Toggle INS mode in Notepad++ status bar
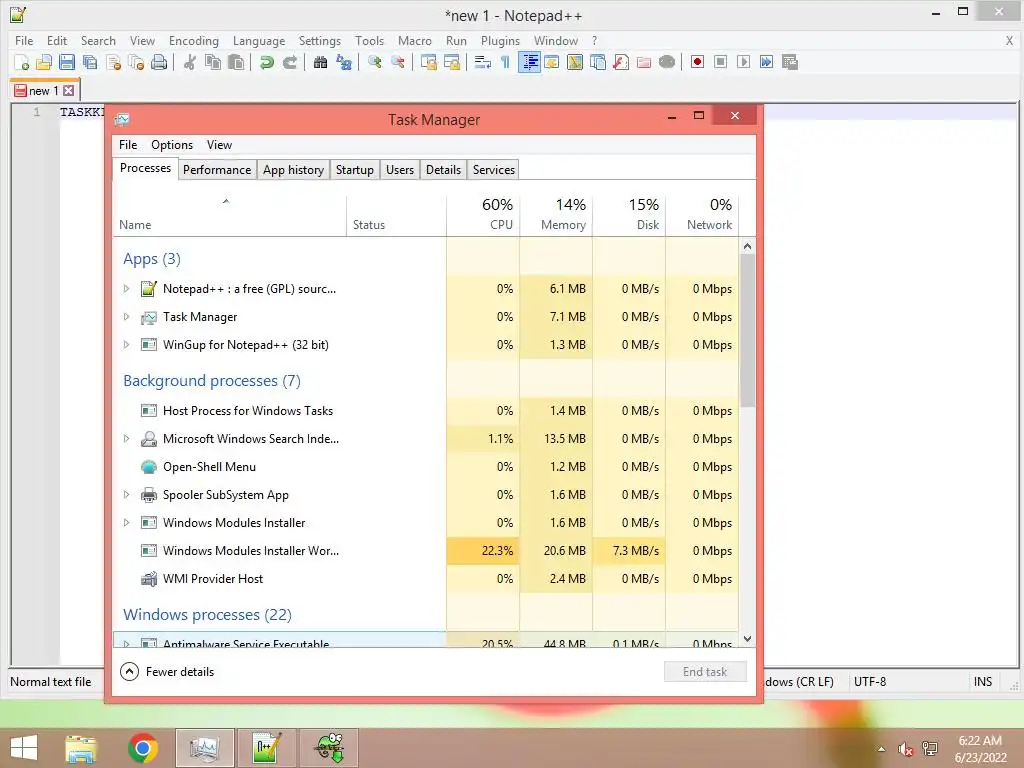The width and height of the screenshot is (1024, 768). tap(983, 682)
